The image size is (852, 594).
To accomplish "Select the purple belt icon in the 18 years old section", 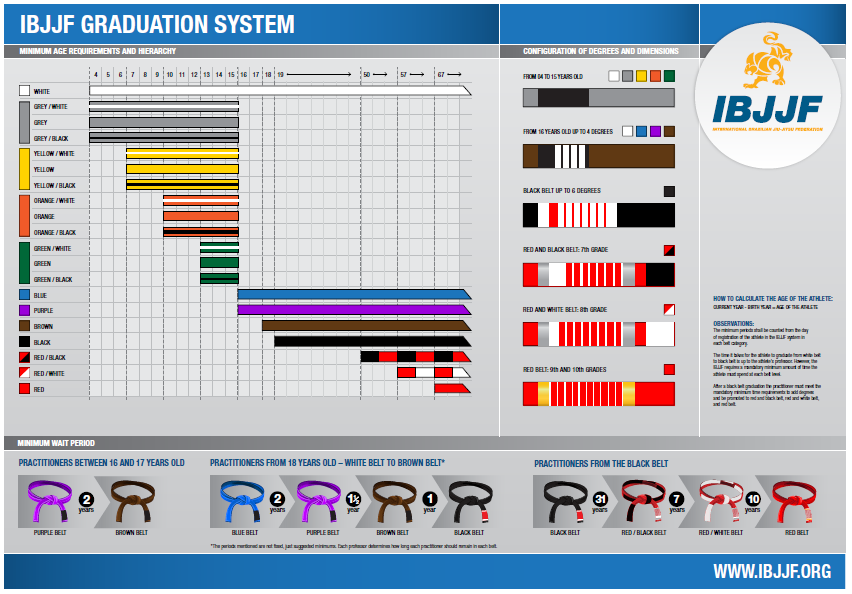I will pyautogui.click(x=319, y=501).
